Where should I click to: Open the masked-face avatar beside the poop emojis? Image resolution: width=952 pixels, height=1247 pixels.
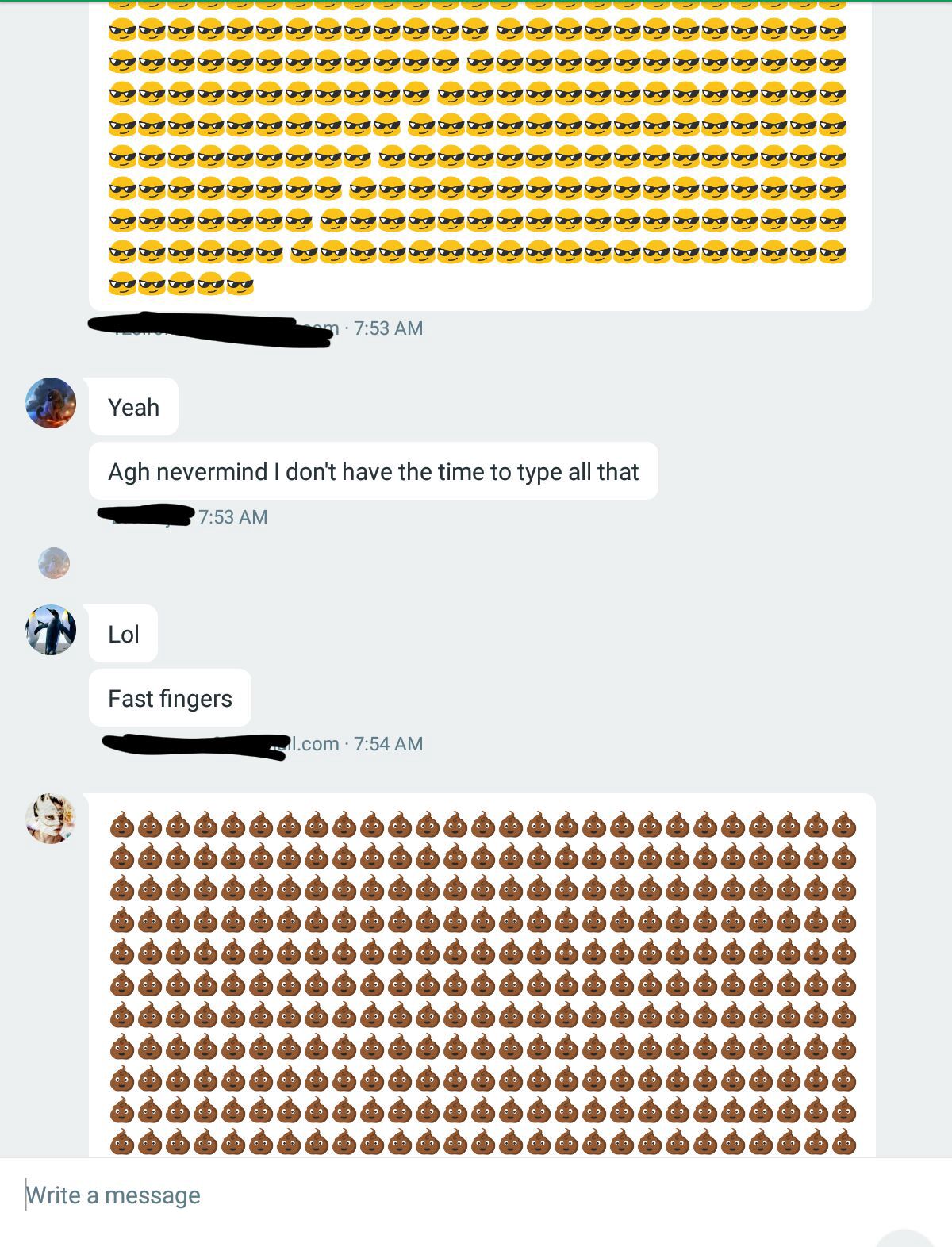pos(51,819)
